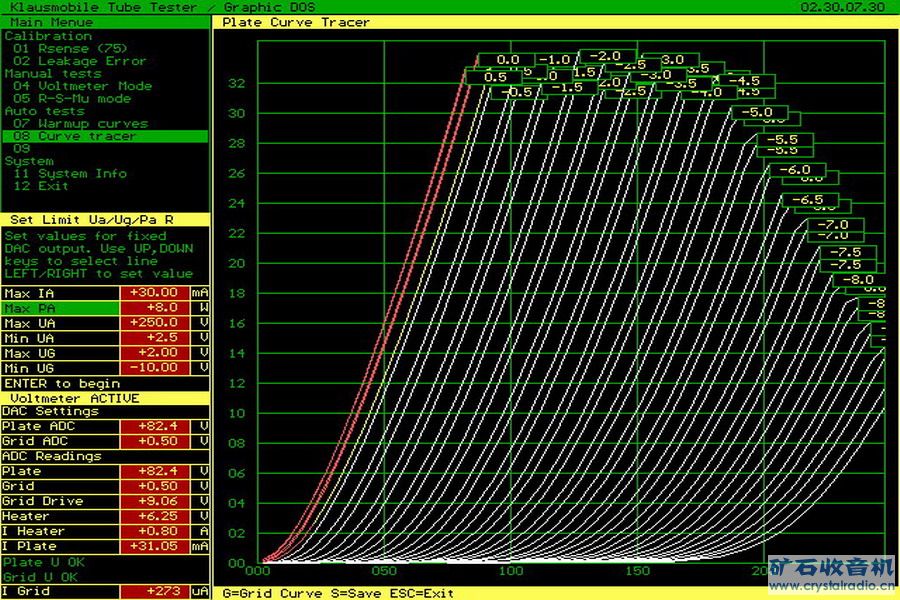Image resolution: width=900 pixels, height=600 pixels.
Task: Edit the Max IA value +30.00
Action: click(x=154, y=293)
